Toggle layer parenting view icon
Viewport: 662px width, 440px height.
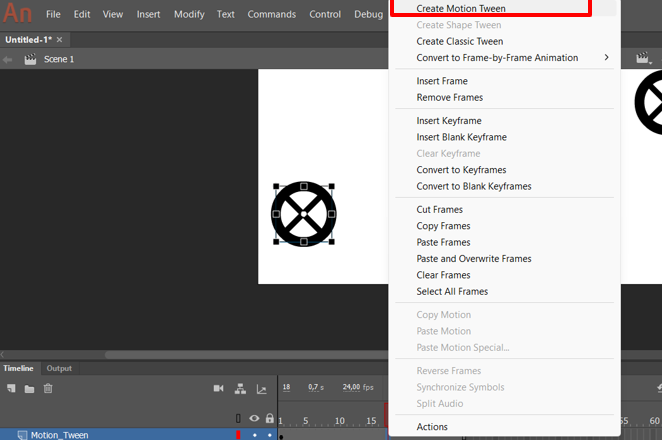click(x=240, y=389)
